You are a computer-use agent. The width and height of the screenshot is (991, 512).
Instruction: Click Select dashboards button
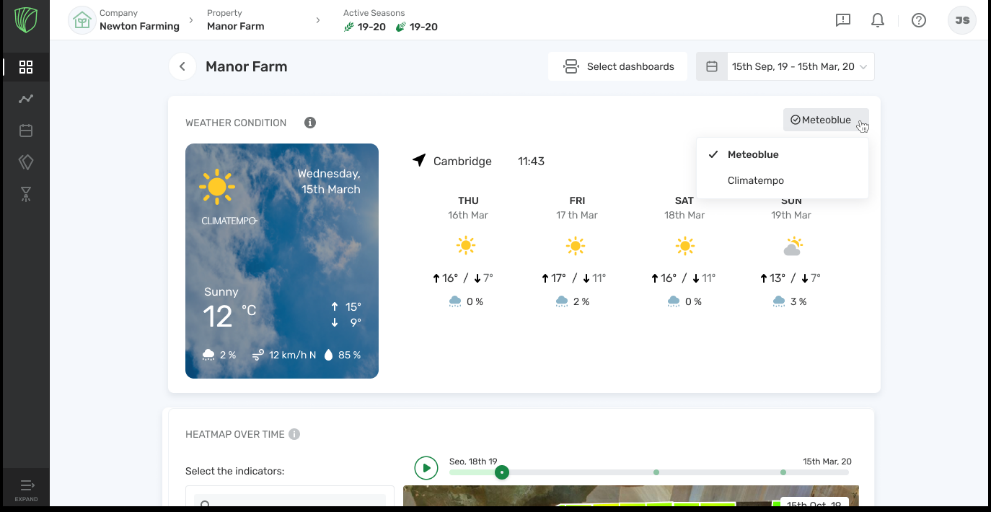click(x=618, y=67)
